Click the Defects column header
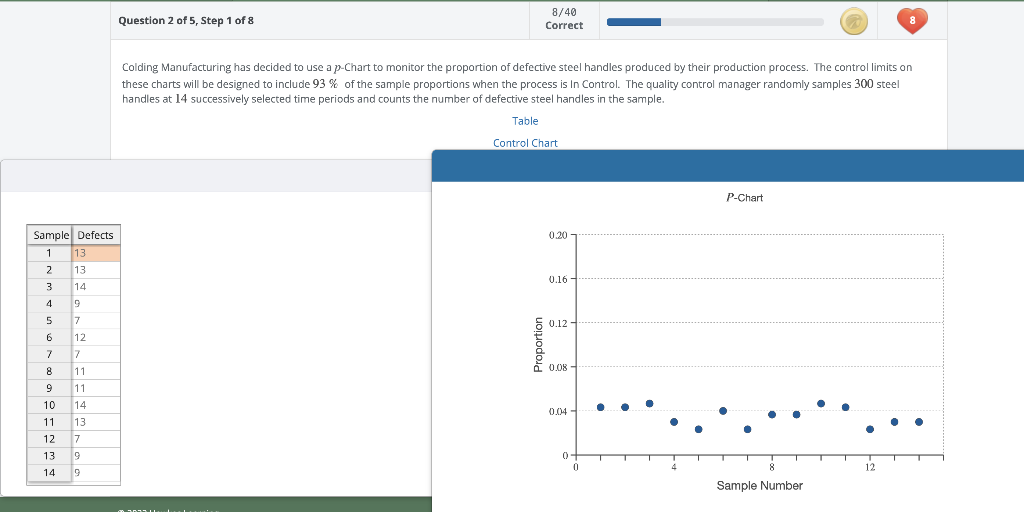 coord(96,235)
